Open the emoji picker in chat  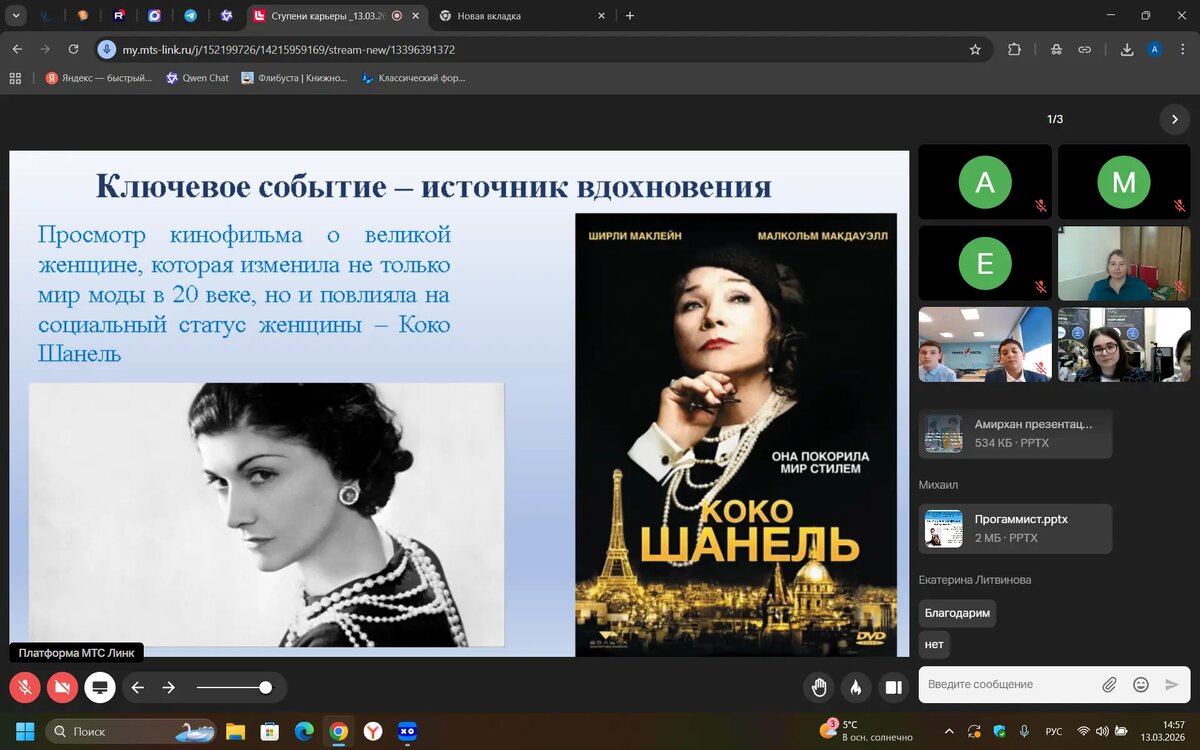point(1141,685)
